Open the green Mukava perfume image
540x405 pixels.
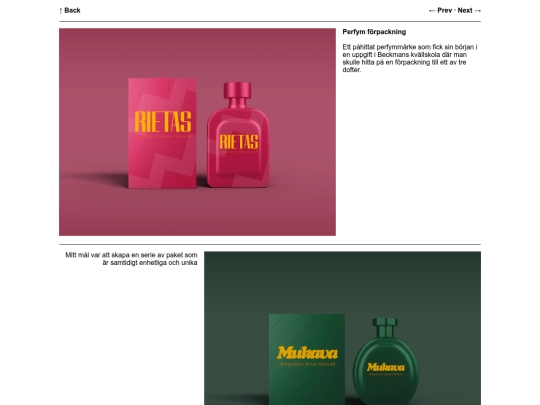click(x=342, y=328)
